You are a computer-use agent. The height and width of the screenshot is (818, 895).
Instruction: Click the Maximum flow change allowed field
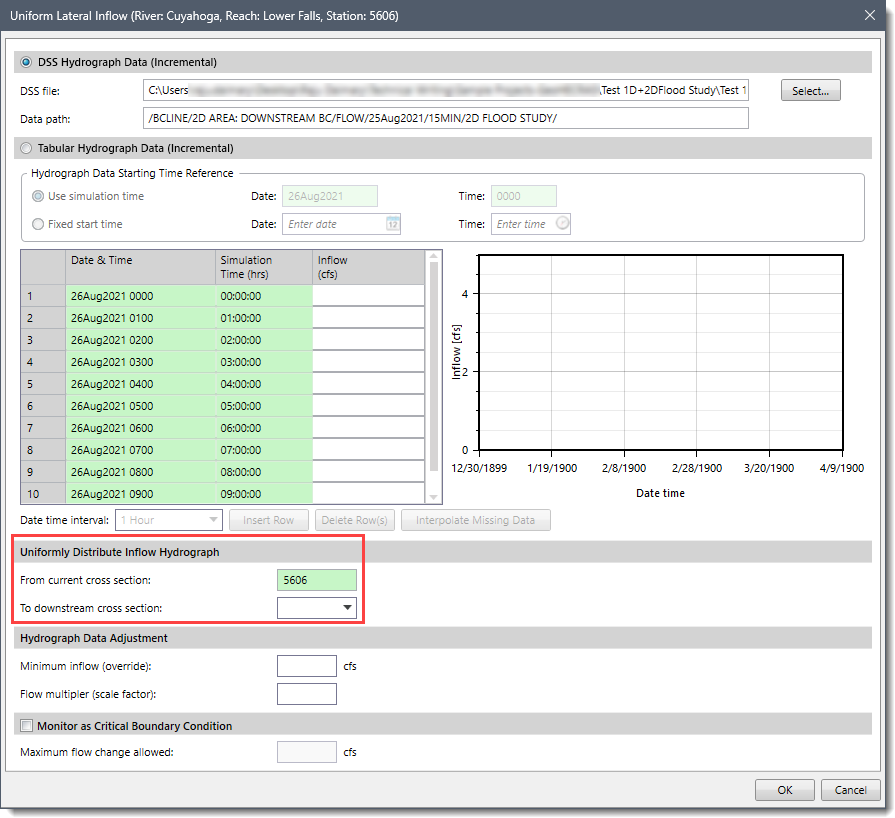307,752
